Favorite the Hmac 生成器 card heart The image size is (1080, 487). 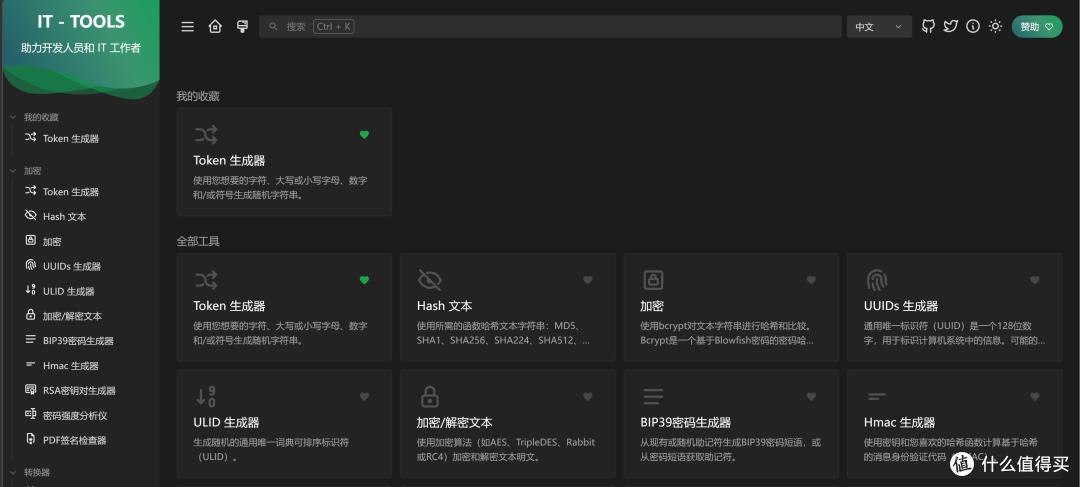[x=1035, y=397]
